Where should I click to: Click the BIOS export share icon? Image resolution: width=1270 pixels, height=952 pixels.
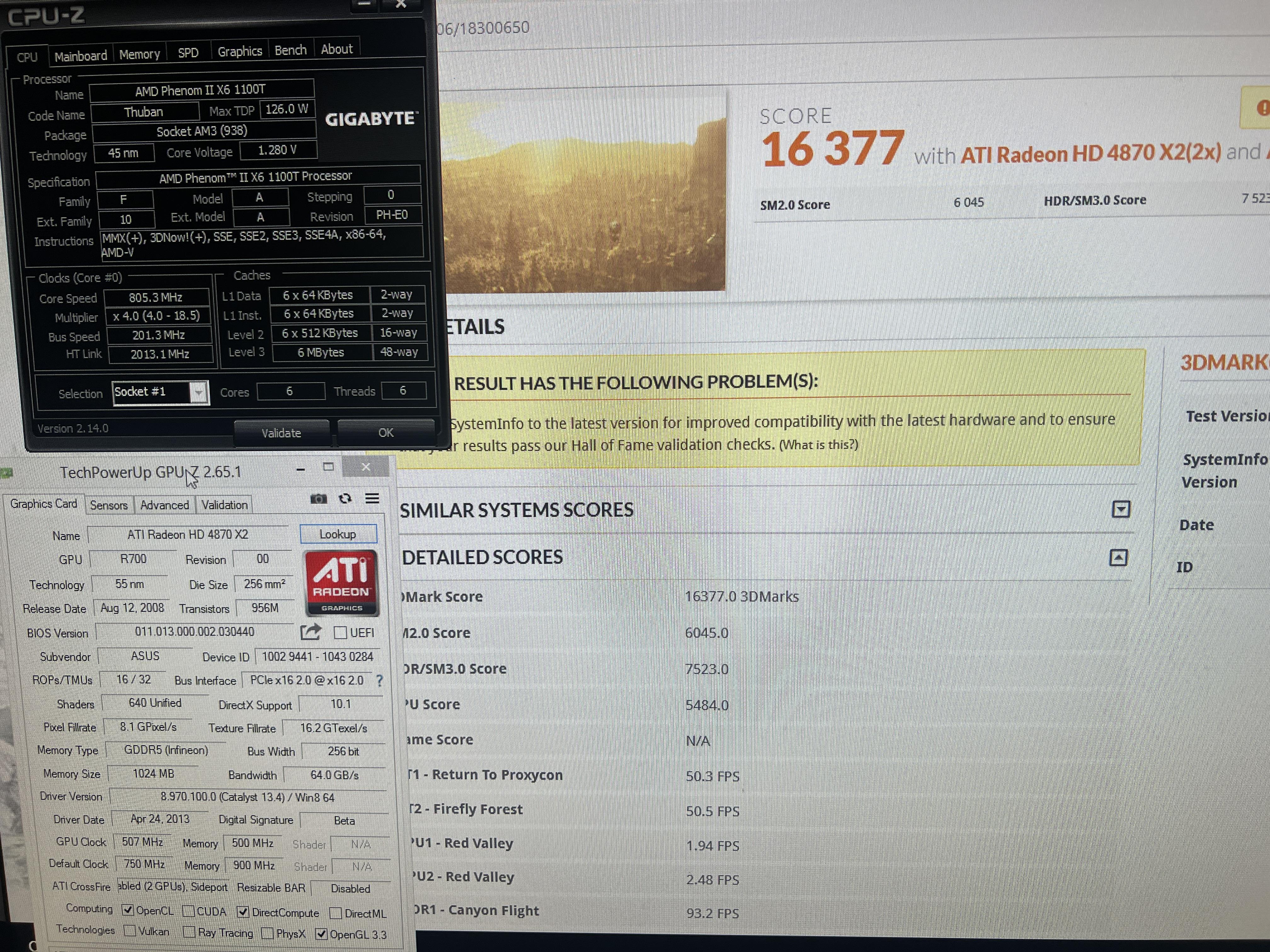[x=311, y=632]
